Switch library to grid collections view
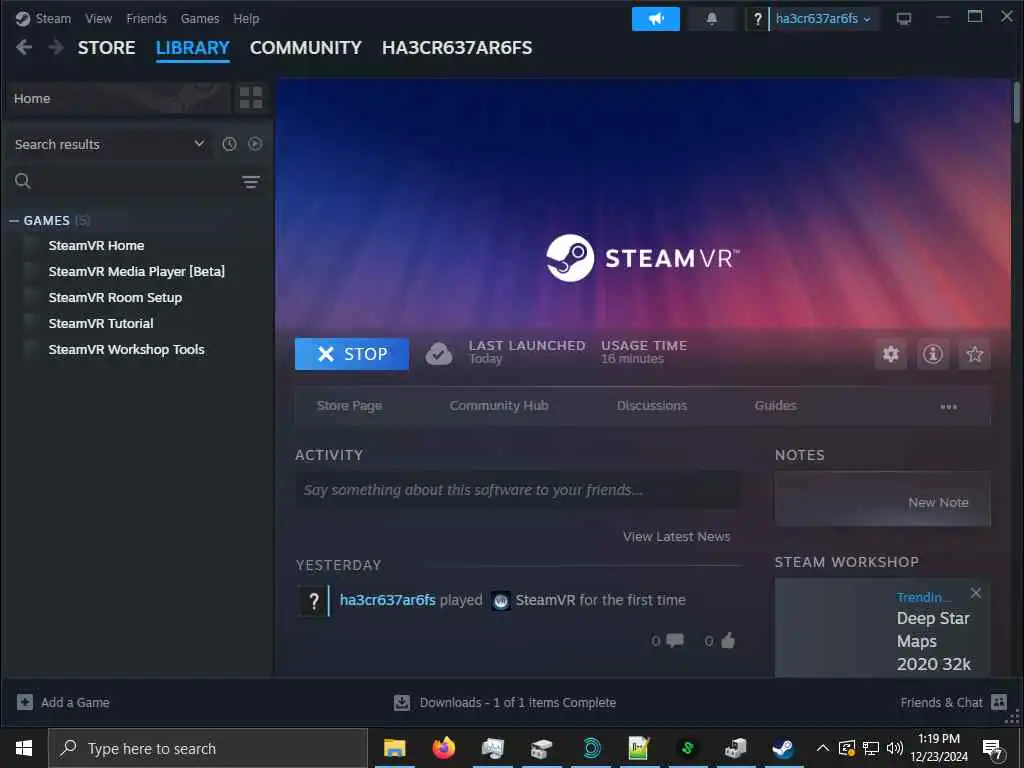 (251, 98)
